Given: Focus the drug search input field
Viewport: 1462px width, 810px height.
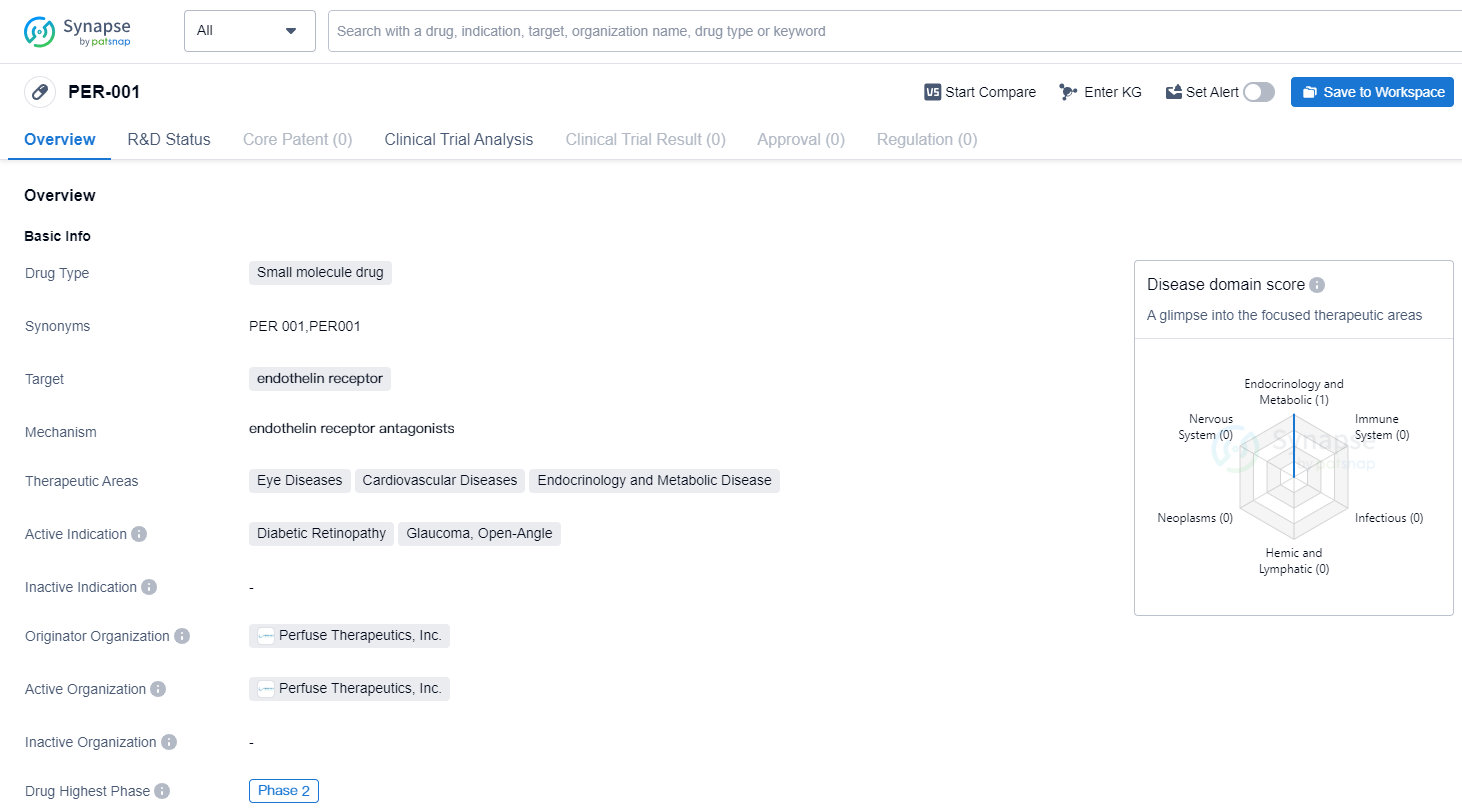Looking at the screenshot, I should click(x=890, y=31).
